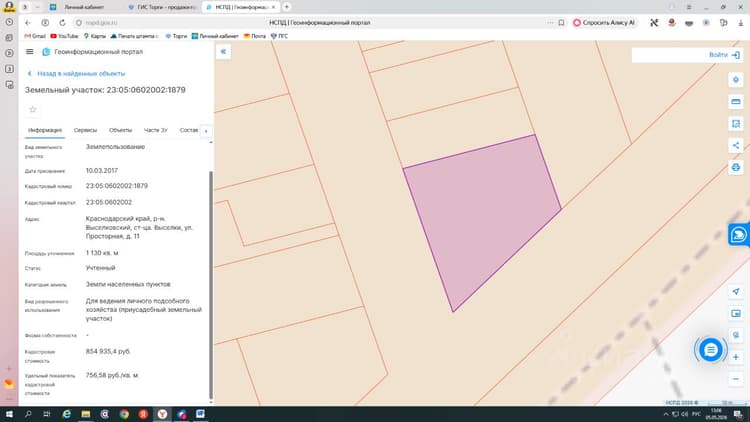Open Word from the taskbar

click(x=200, y=414)
